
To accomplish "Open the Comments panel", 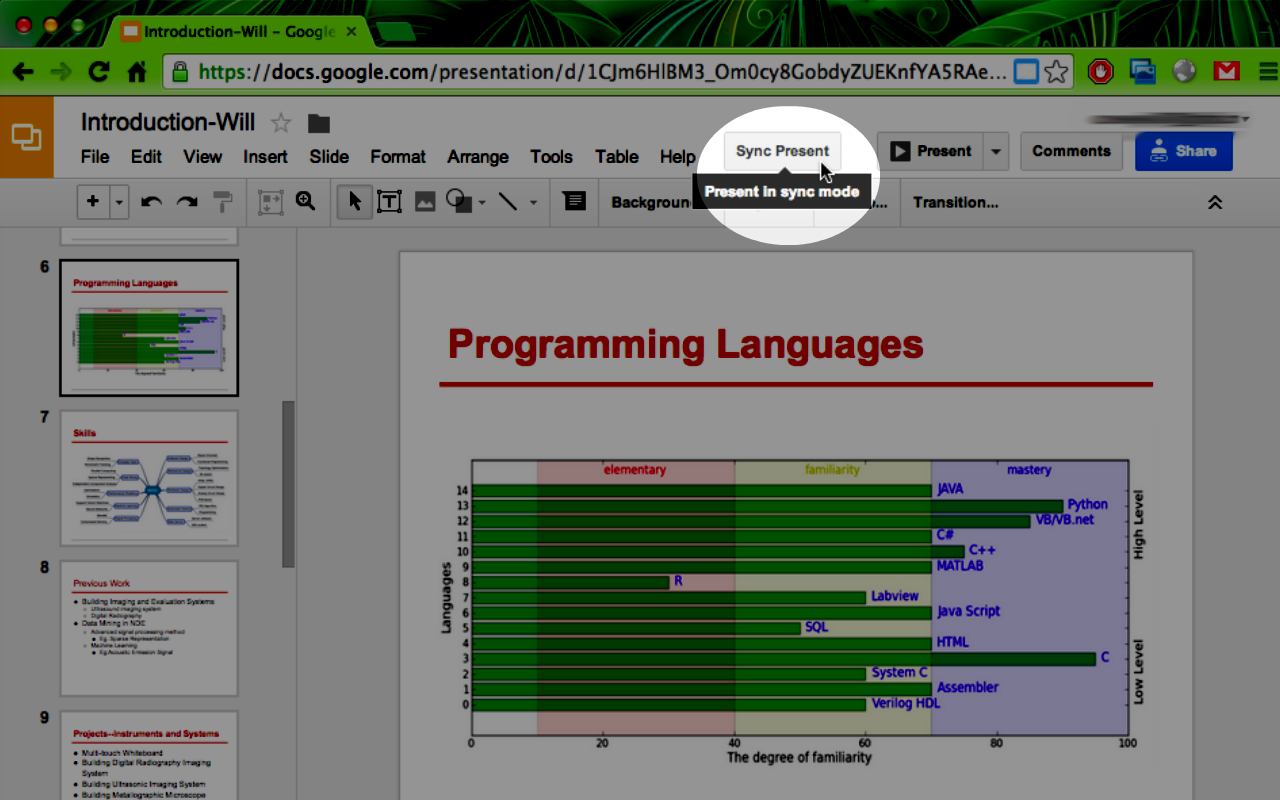I will [1071, 151].
